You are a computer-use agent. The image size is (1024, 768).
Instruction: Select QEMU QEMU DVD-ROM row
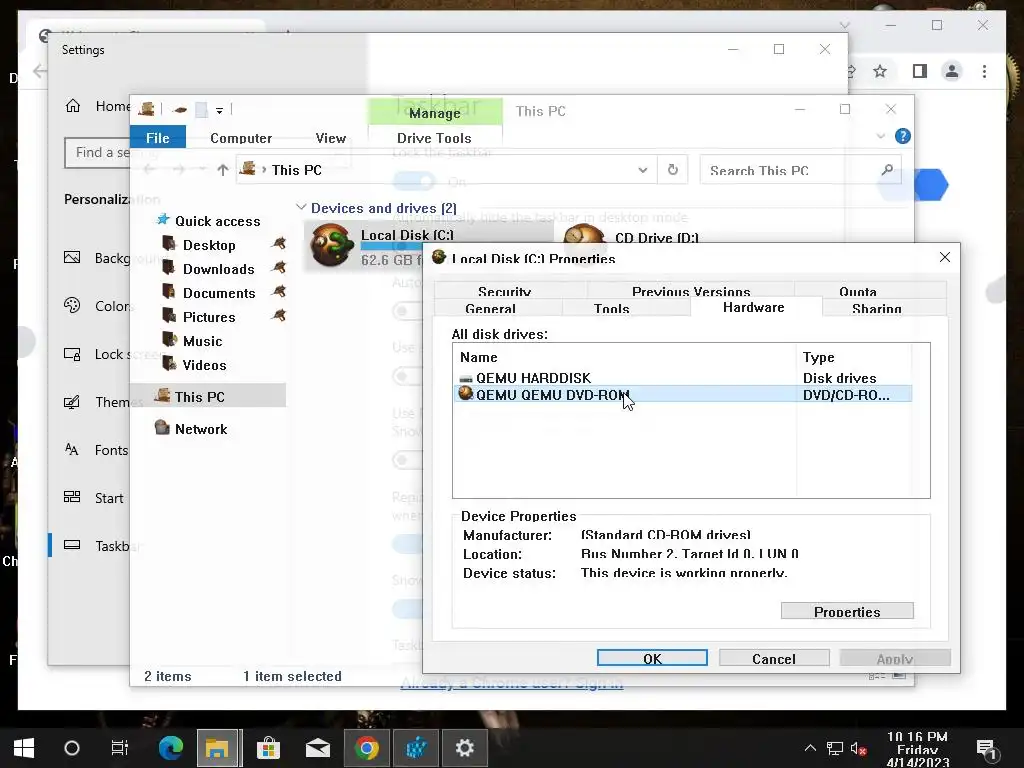[x=682, y=394]
